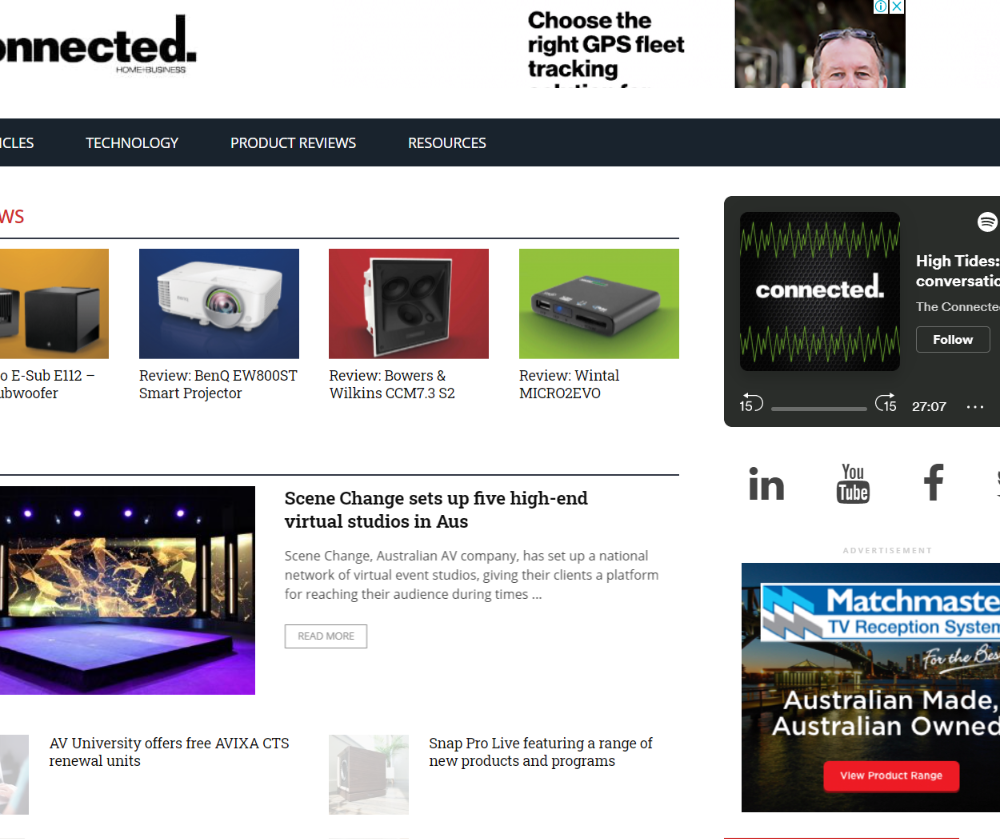Open the Resources menu
Screen dimensions: 1000x839
click(447, 143)
